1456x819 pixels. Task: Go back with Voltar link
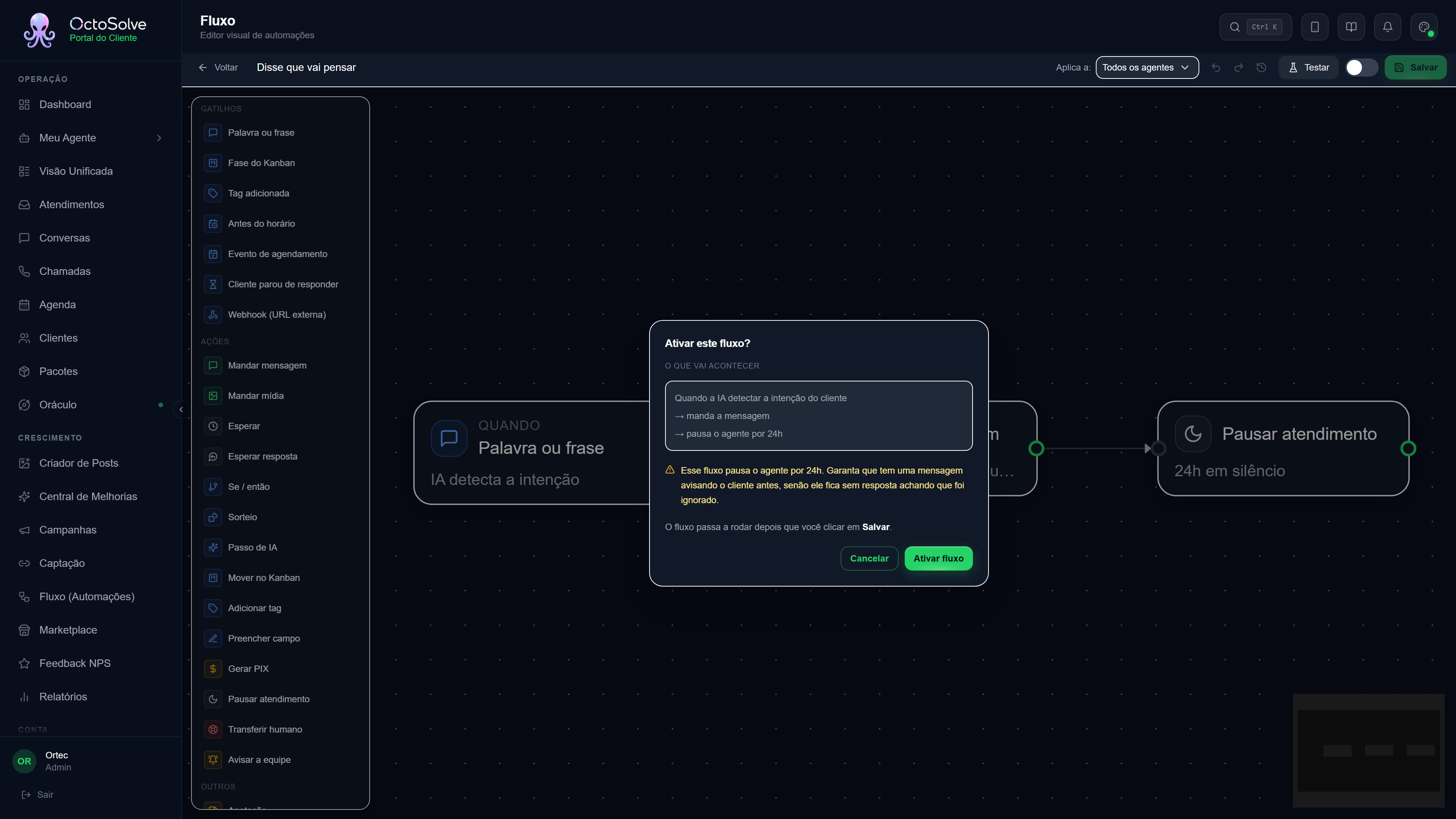218,68
